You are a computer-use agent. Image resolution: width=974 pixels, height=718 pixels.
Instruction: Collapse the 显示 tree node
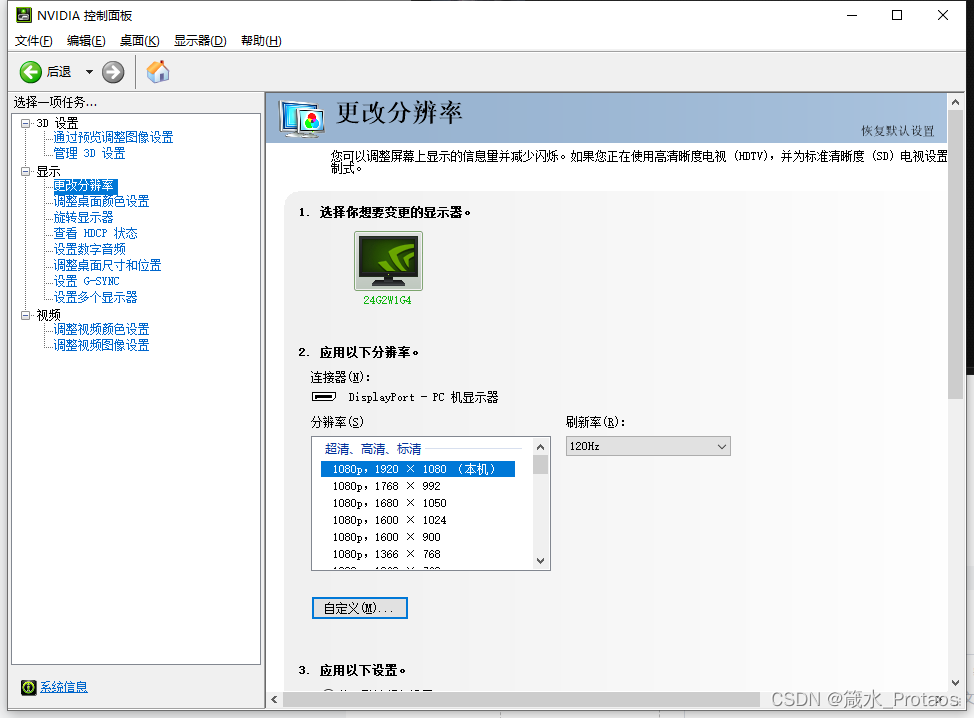[x=25, y=171]
